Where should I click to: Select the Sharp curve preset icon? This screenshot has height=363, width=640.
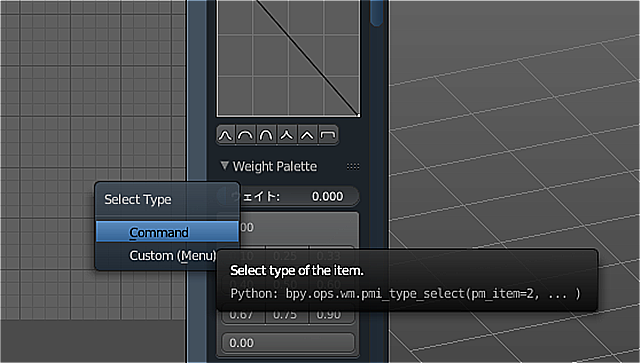click(x=287, y=135)
